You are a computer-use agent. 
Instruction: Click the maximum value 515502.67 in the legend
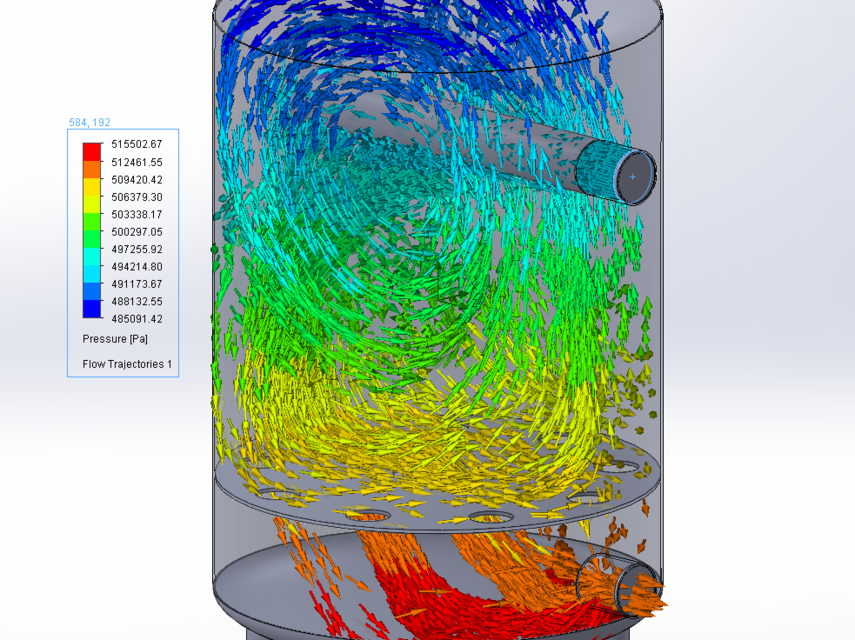(x=135, y=144)
